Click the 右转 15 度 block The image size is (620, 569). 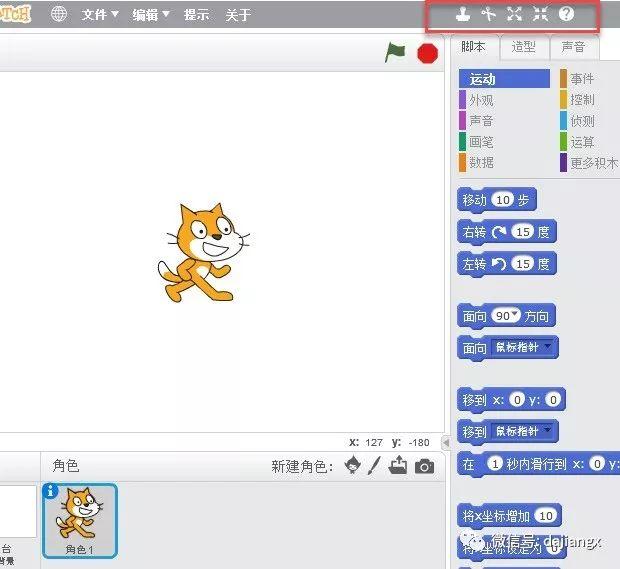pos(507,232)
